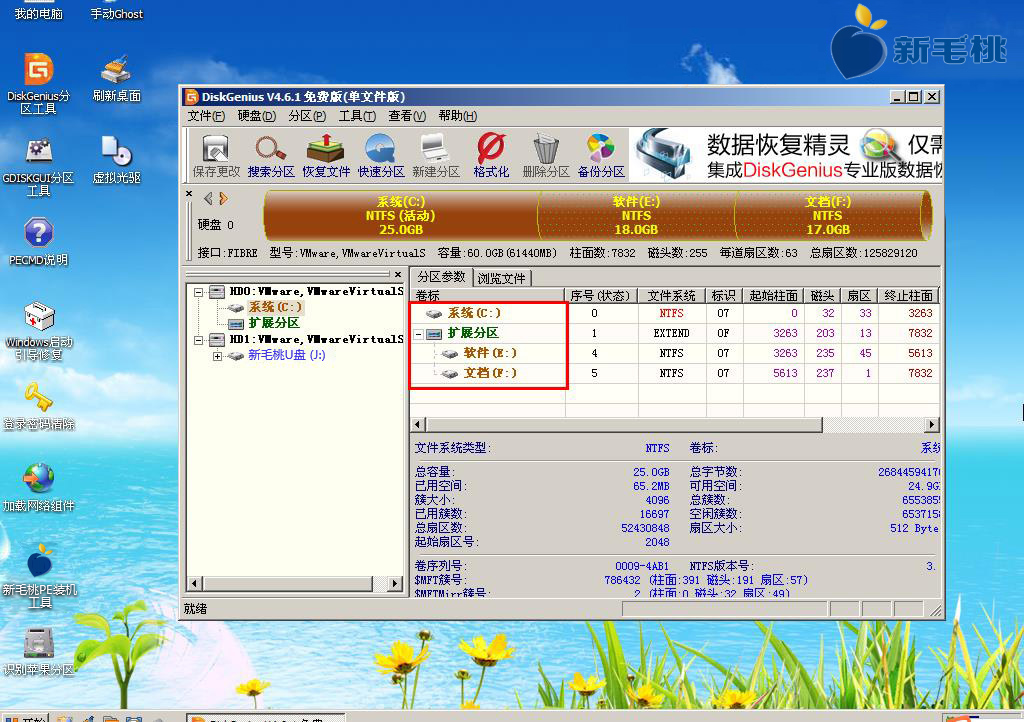Image resolution: width=1024 pixels, height=722 pixels.
Task: Select the 软件(E:) partition bar segment
Action: [636, 215]
